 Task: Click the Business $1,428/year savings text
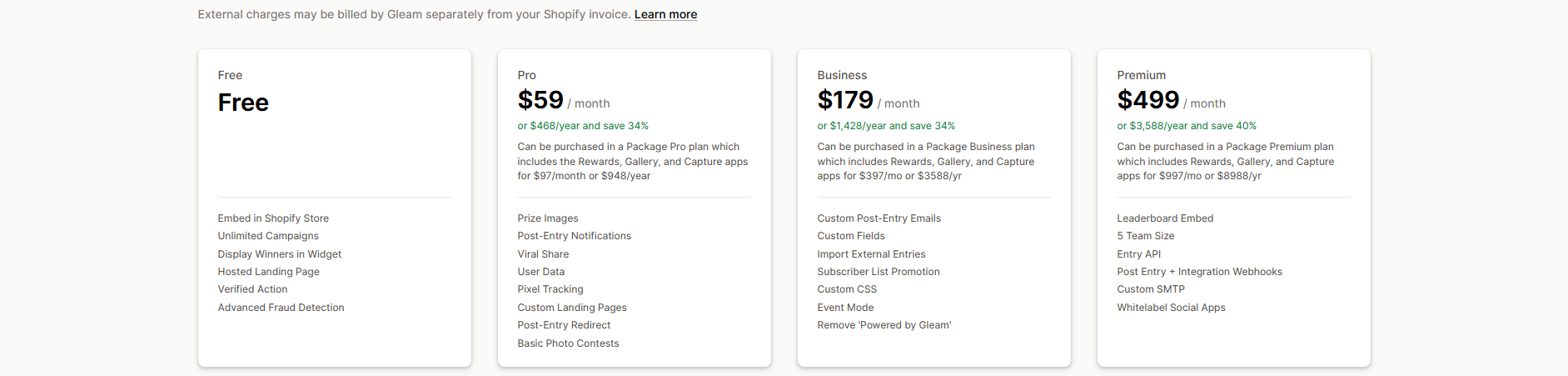point(886,126)
